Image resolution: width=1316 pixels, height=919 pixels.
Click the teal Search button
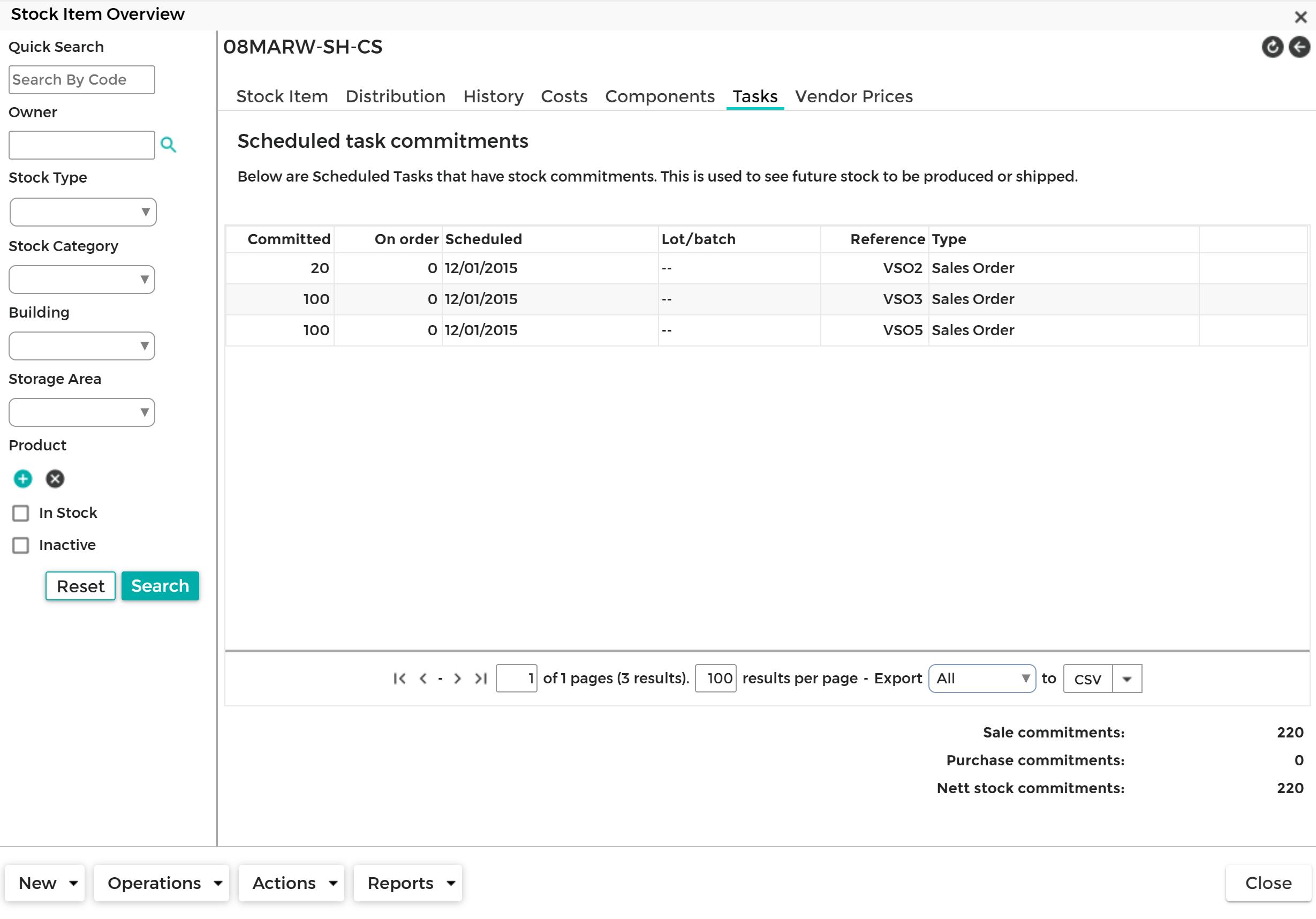[160, 586]
